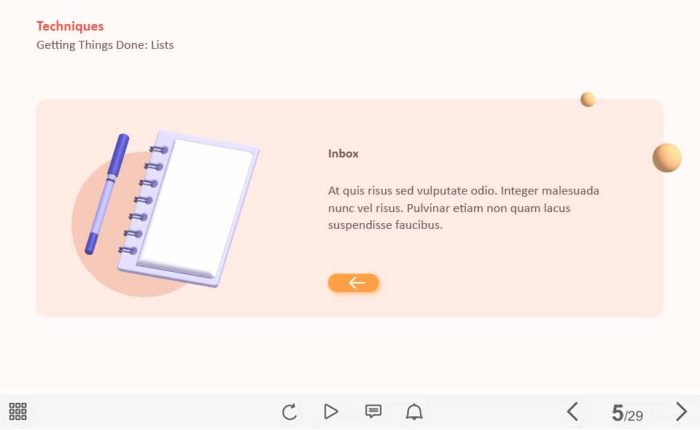Click the replay circular arrow icon
Viewport: 700px width, 430px height.
[289, 412]
